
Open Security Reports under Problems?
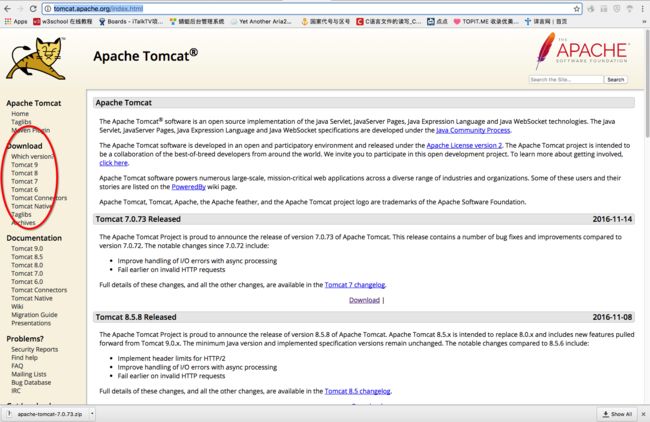pyautogui.click(x=35, y=349)
